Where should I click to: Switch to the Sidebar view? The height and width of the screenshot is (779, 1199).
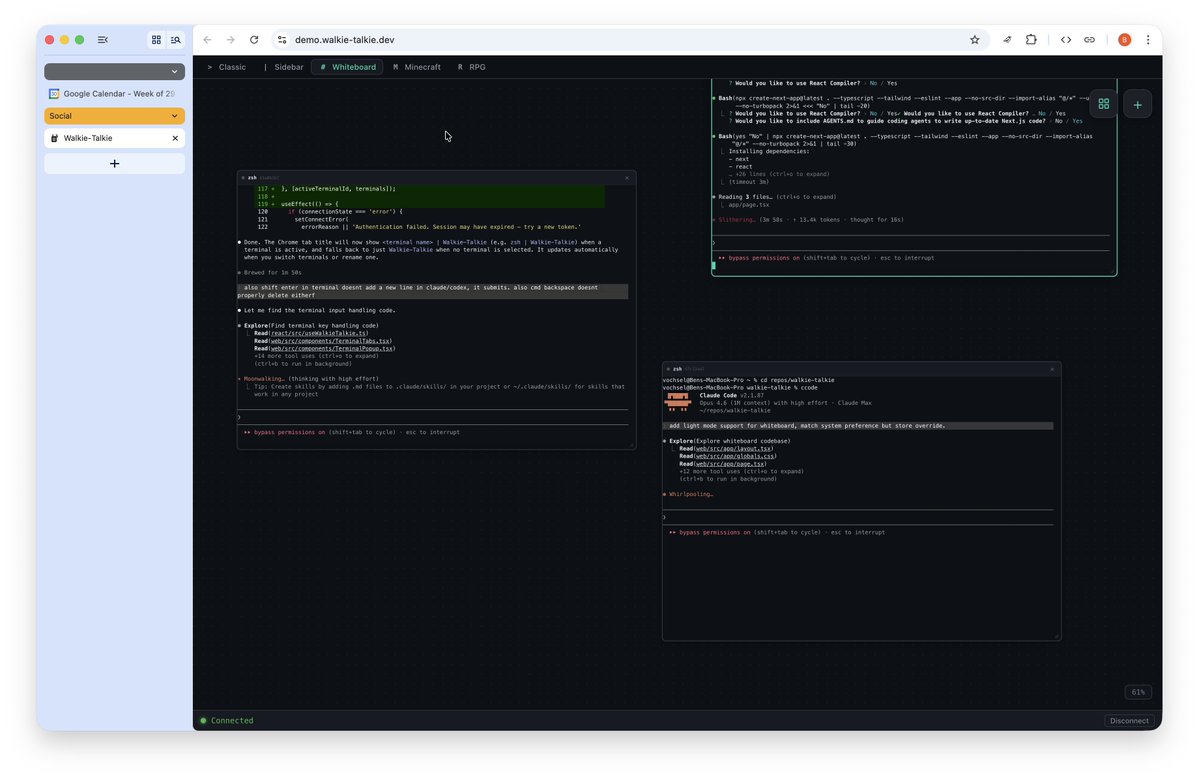[284, 67]
